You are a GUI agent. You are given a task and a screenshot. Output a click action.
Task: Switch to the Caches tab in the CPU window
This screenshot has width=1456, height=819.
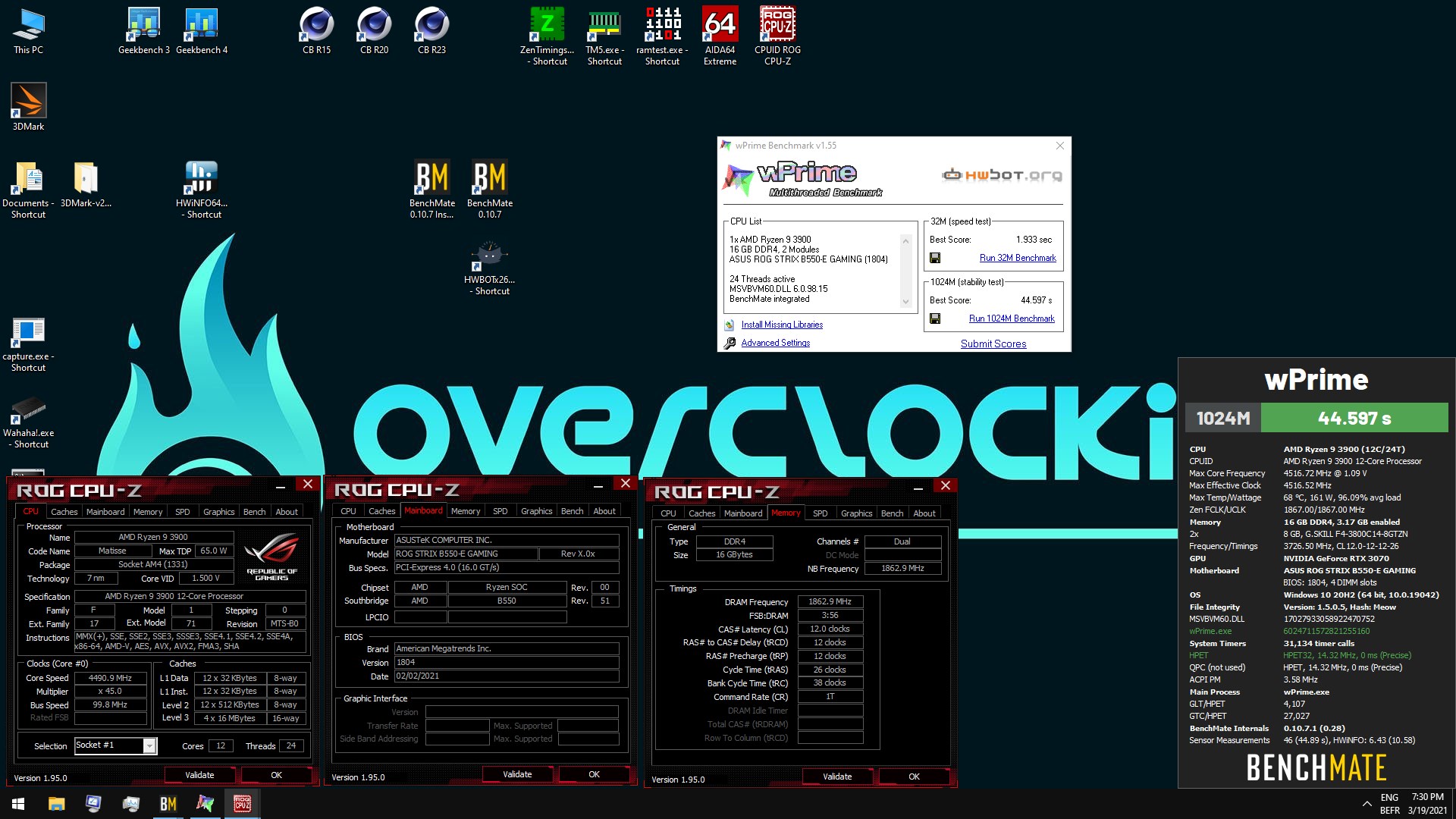[x=64, y=512]
